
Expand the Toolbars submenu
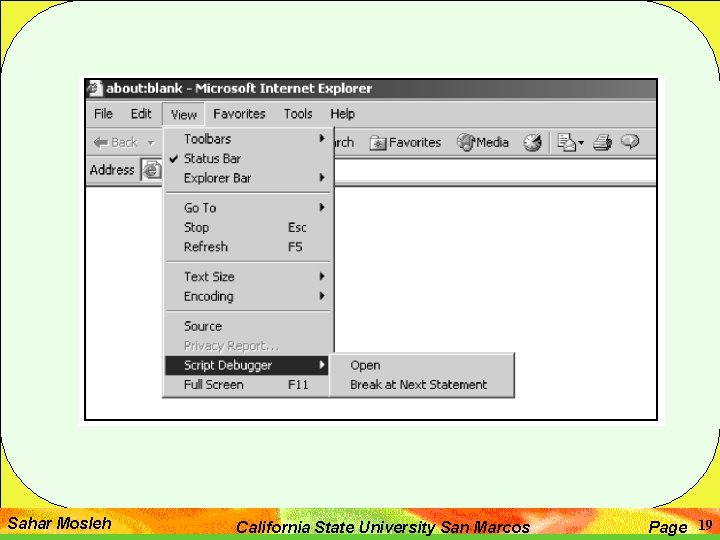248,139
